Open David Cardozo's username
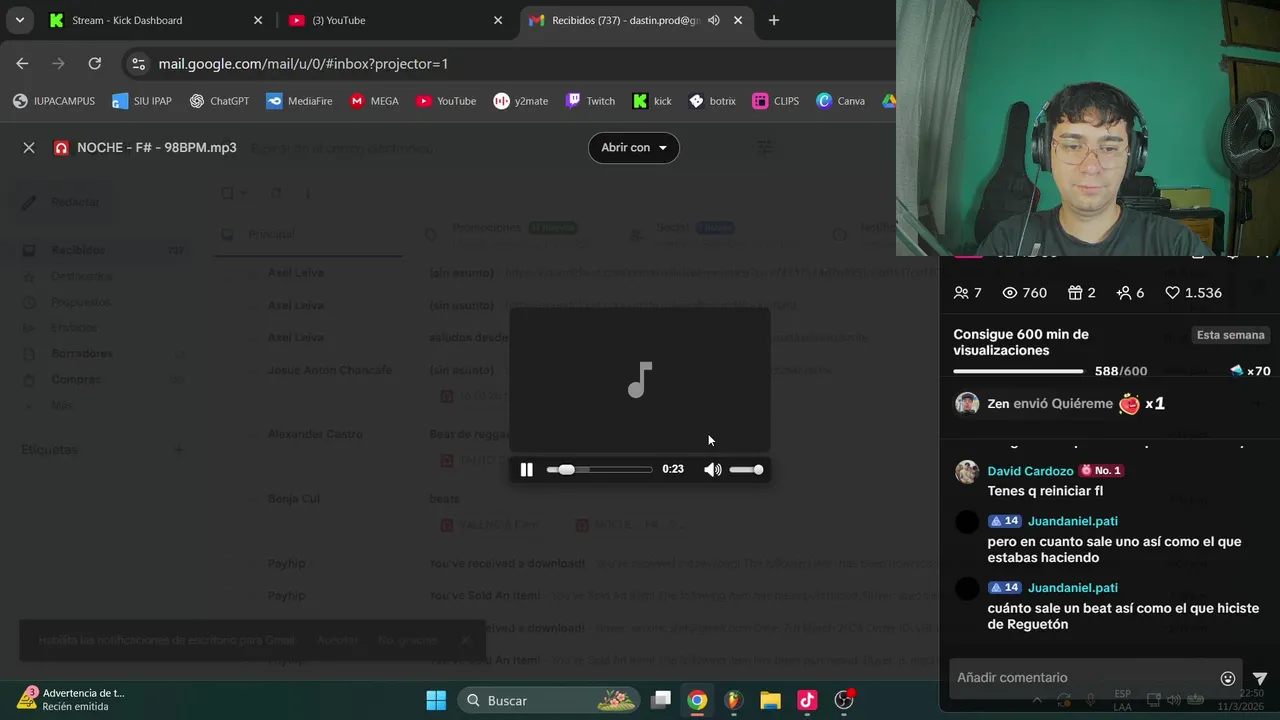Viewport: 1280px width, 720px height. click(x=1030, y=471)
